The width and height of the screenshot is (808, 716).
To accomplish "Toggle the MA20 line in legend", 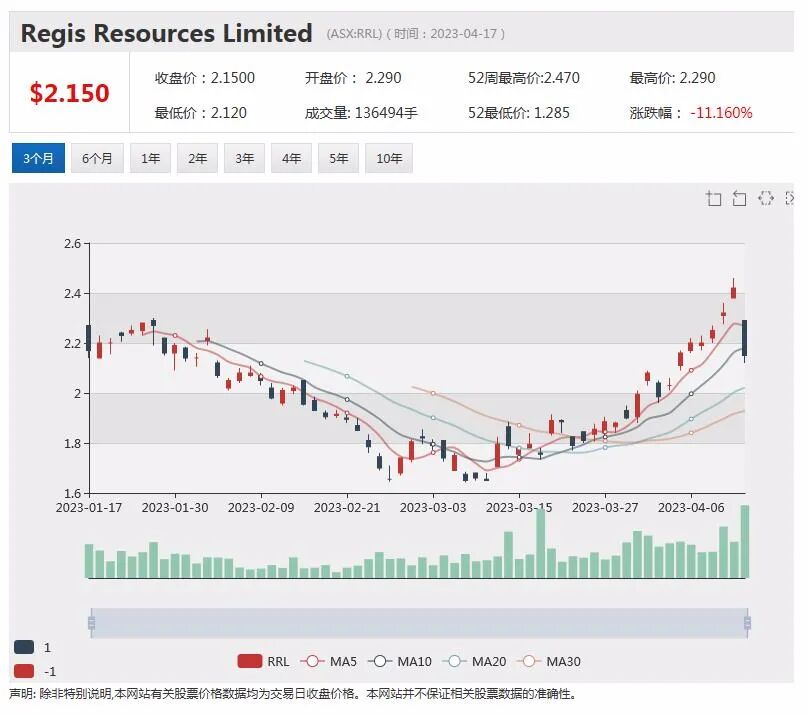I will [x=475, y=661].
